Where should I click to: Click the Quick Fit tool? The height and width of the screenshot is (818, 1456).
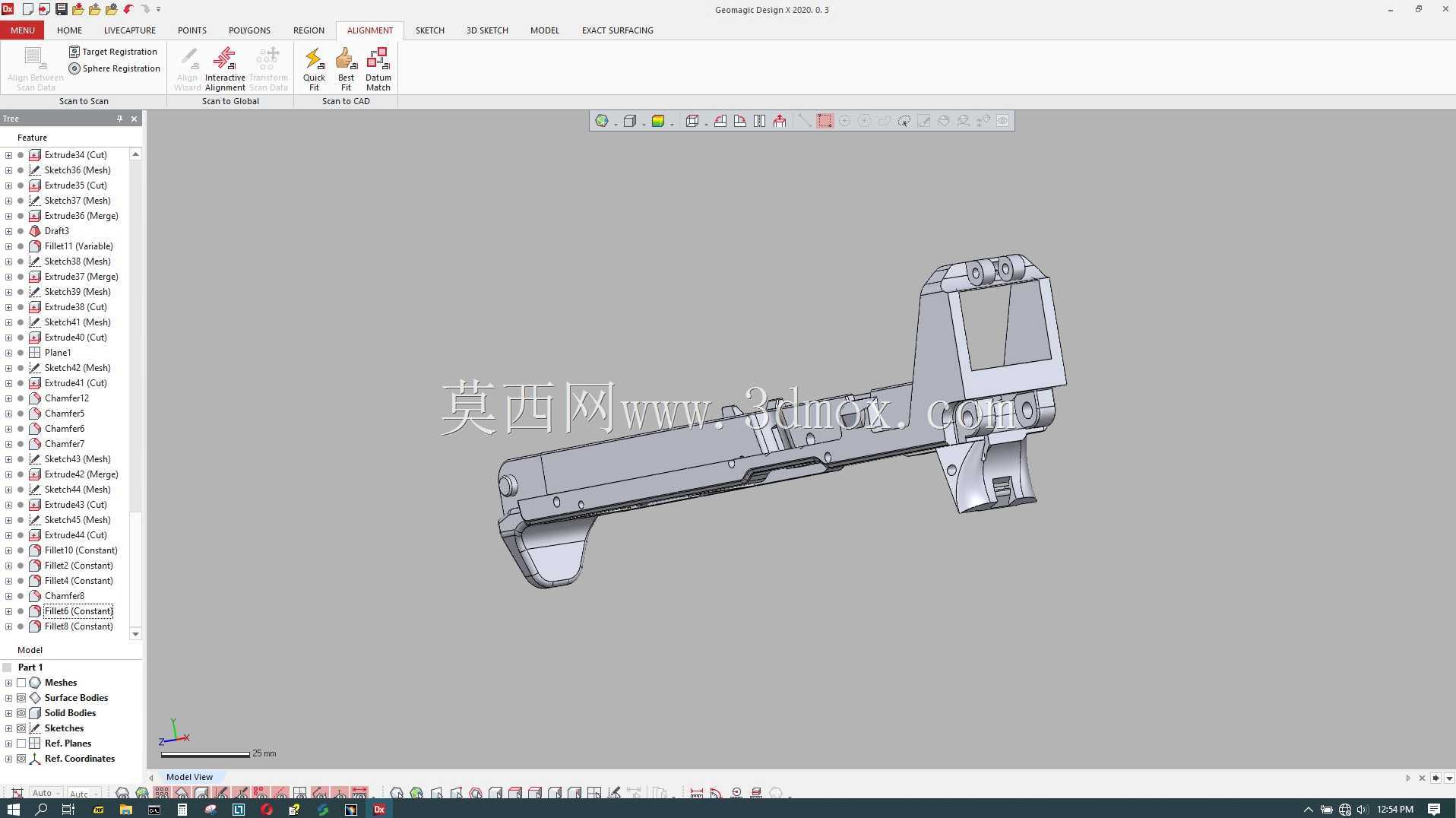point(314,69)
